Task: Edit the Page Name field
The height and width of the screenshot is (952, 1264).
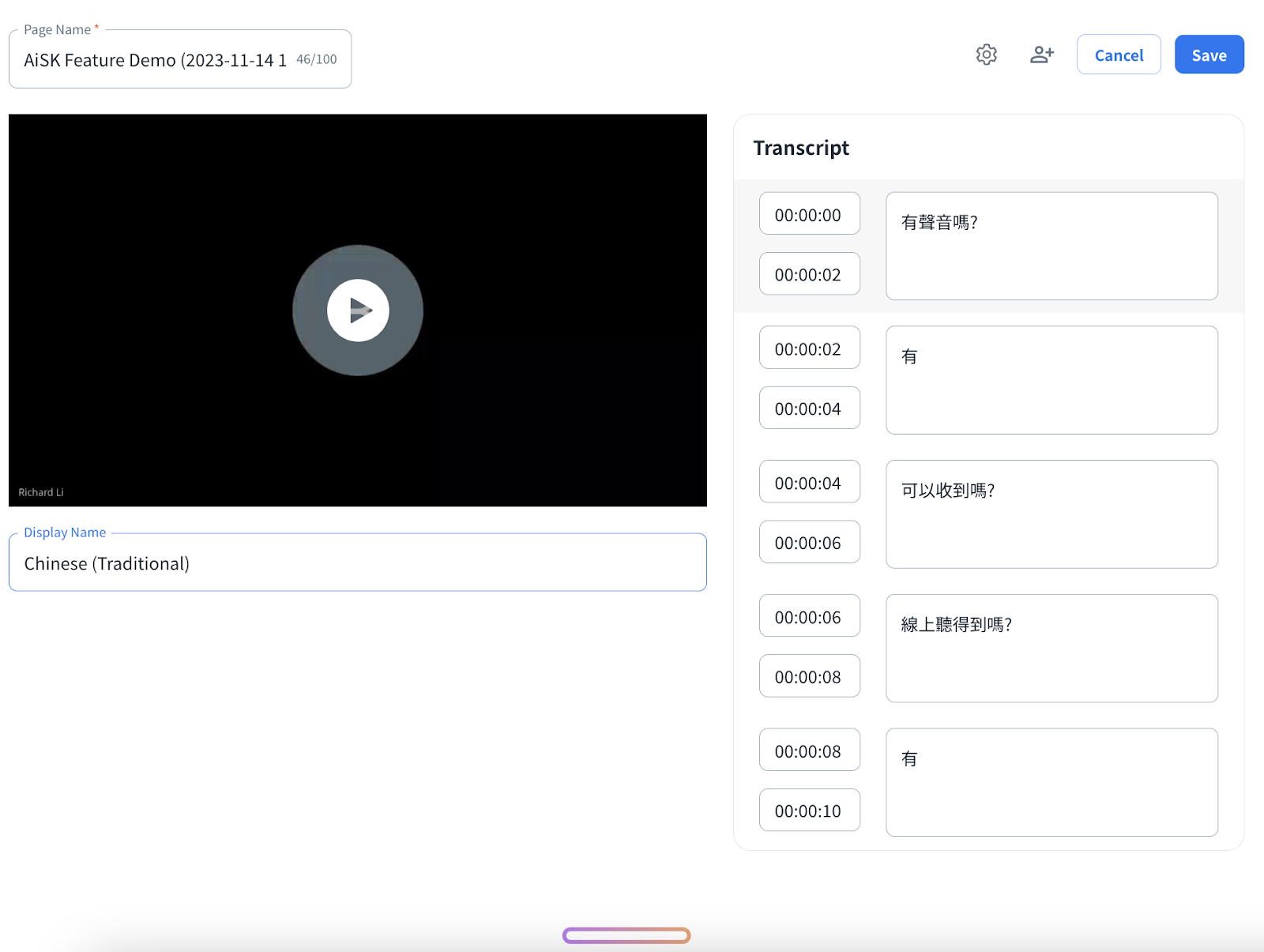Action: pyautogui.click(x=155, y=60)
